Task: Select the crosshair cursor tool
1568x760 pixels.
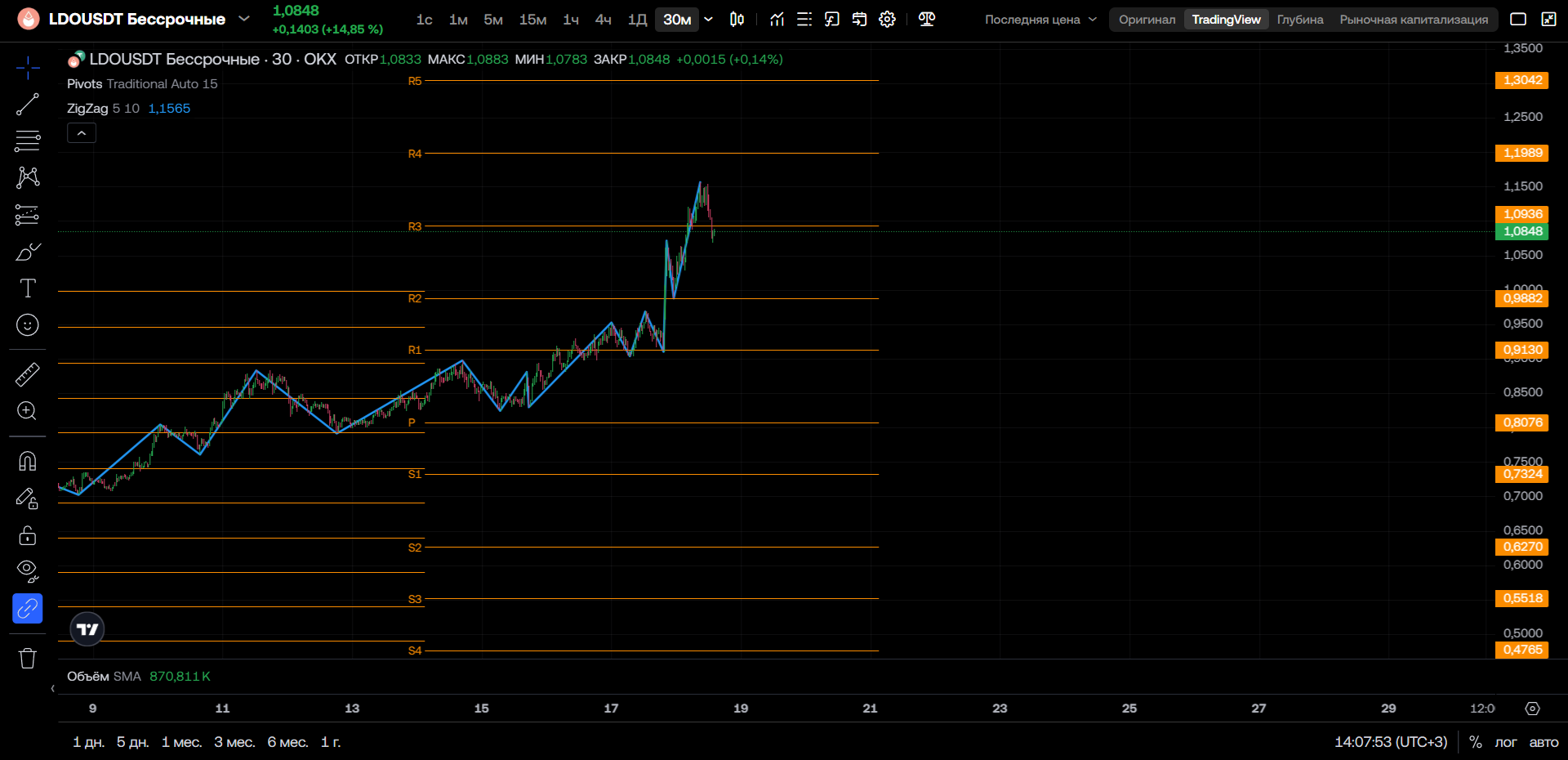Action: tap(28, 68)
